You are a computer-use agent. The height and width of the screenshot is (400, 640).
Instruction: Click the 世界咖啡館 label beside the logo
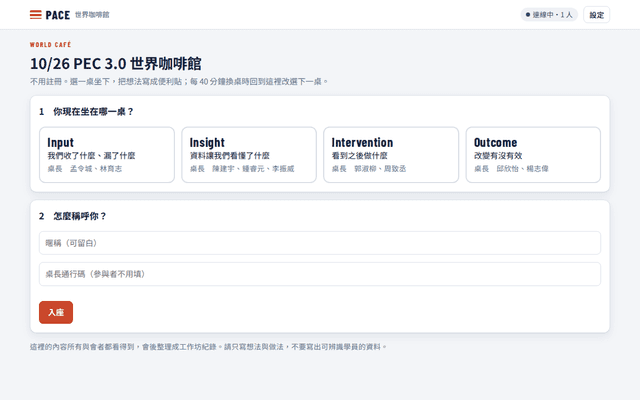point(92,15)
